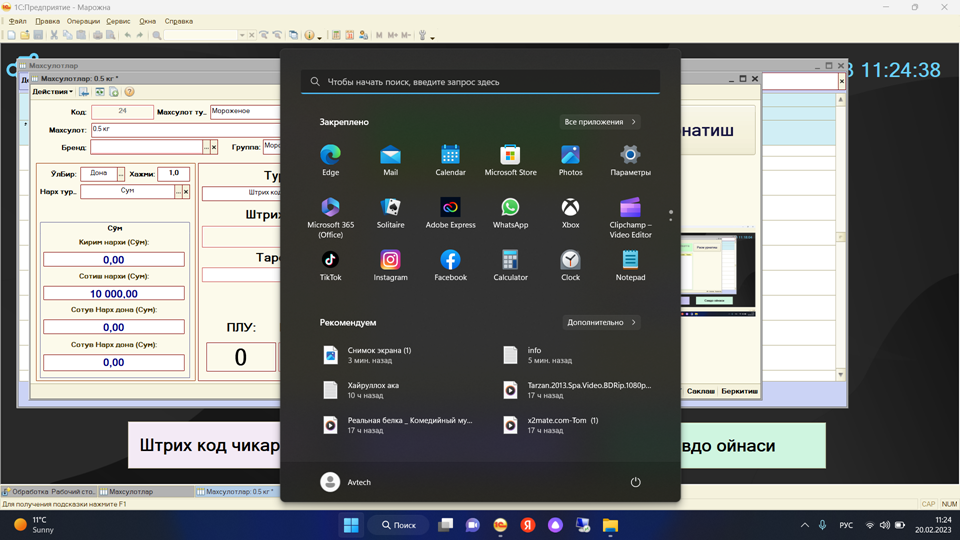Open the Сервис menu

(118, 21)
